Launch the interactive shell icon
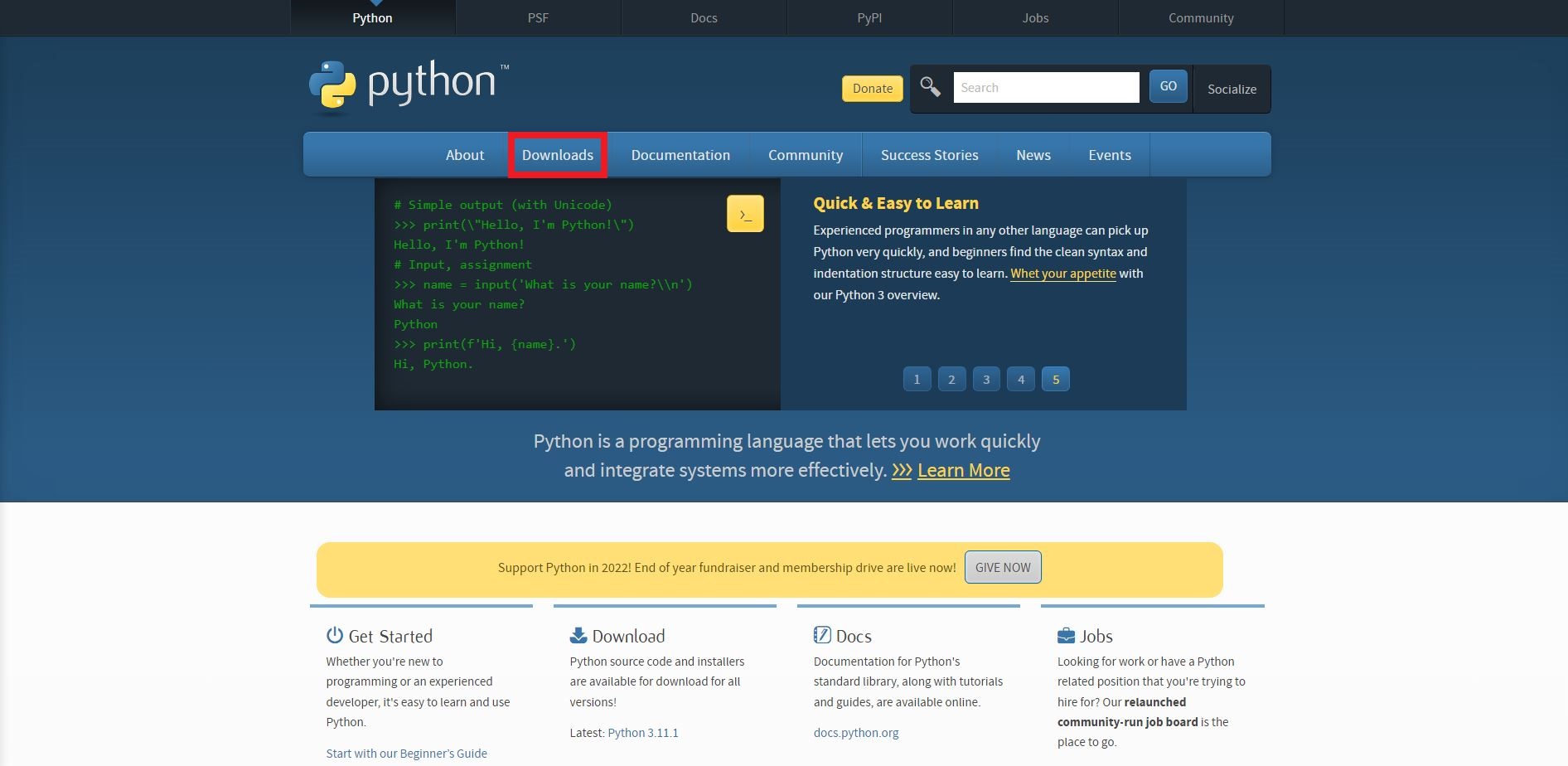Image resolution: width=1568 pixels, height=766 pixels. [745, 214]
